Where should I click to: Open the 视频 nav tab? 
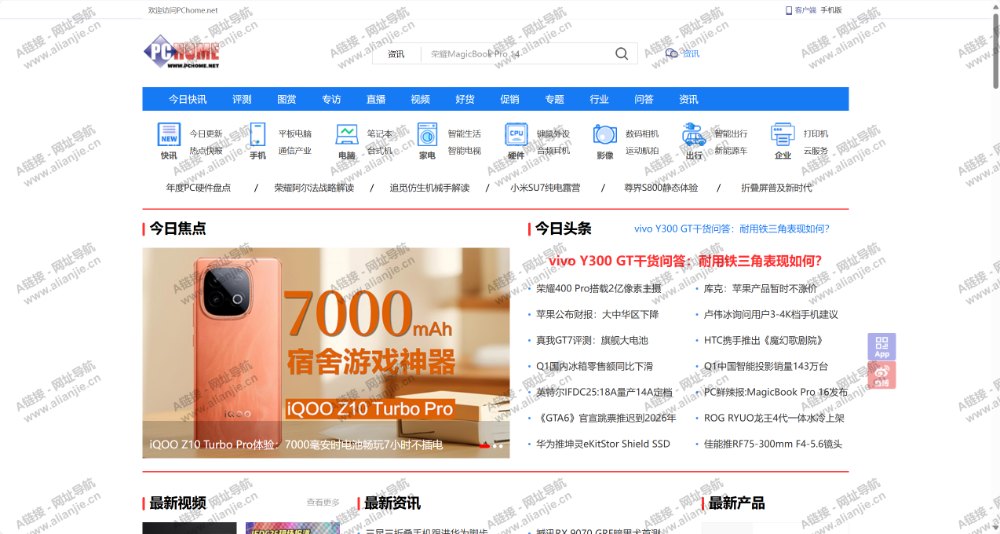point(420,100)
